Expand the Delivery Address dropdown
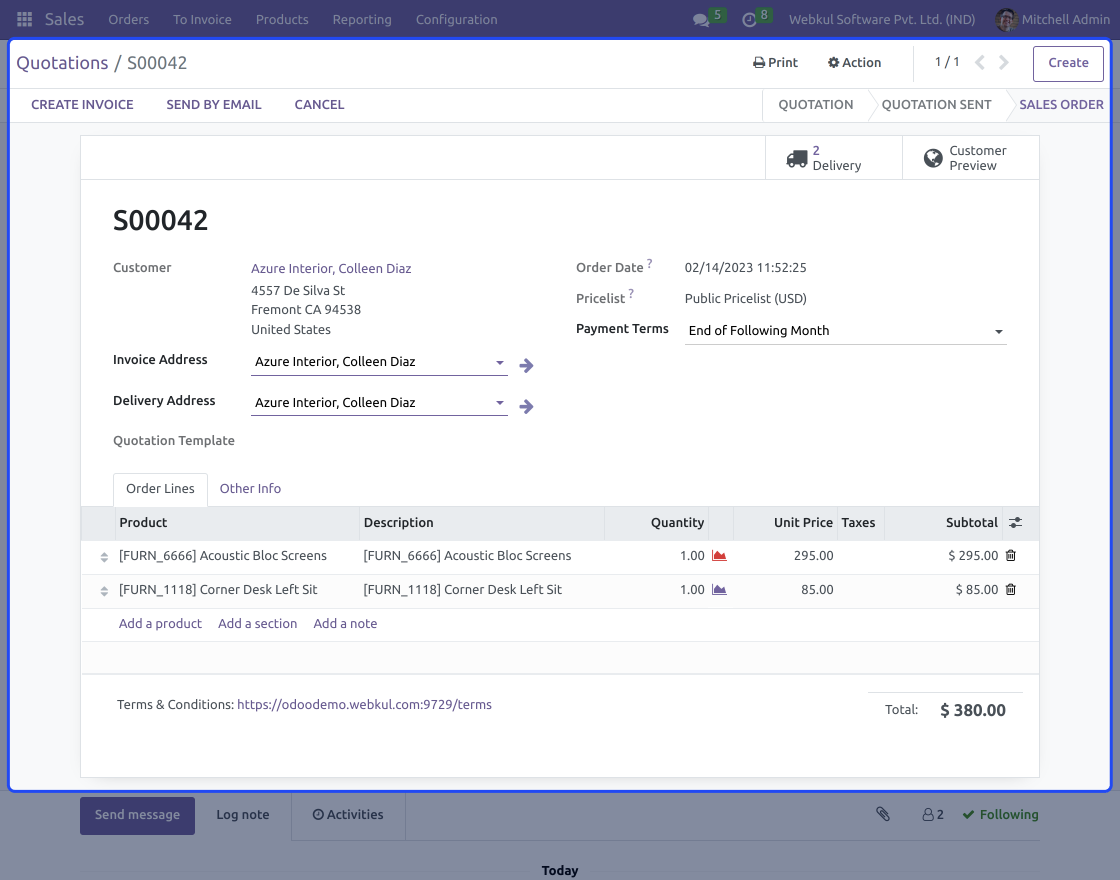Image resolution: width=1120 pixels, height=880 pixels. point(500,403)
